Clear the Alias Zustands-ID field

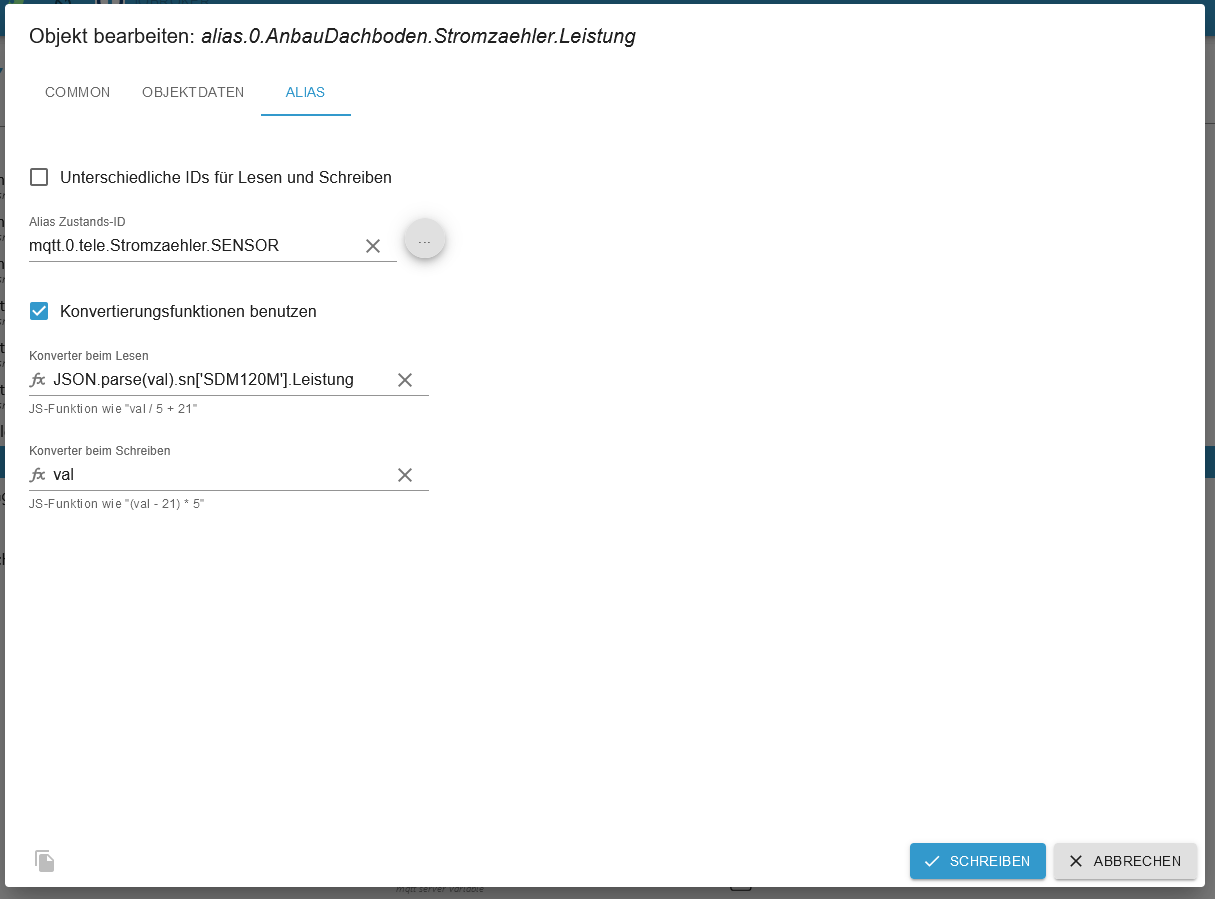(x=373, y=246)
